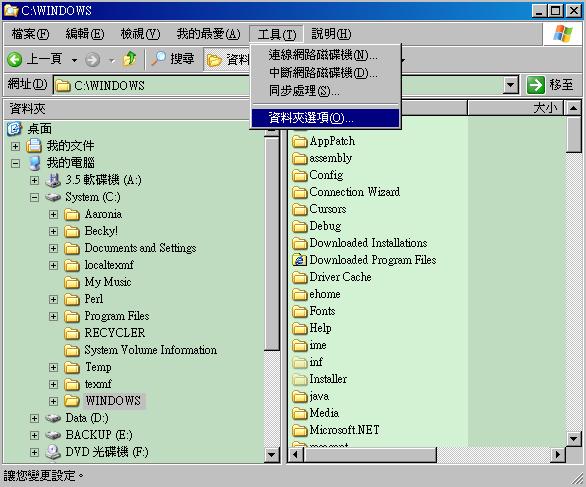Image resolution: width=586 pixels, height=487 pixels.
Task: Expand the DVD (F:) node
Action: tap(34, 452)
